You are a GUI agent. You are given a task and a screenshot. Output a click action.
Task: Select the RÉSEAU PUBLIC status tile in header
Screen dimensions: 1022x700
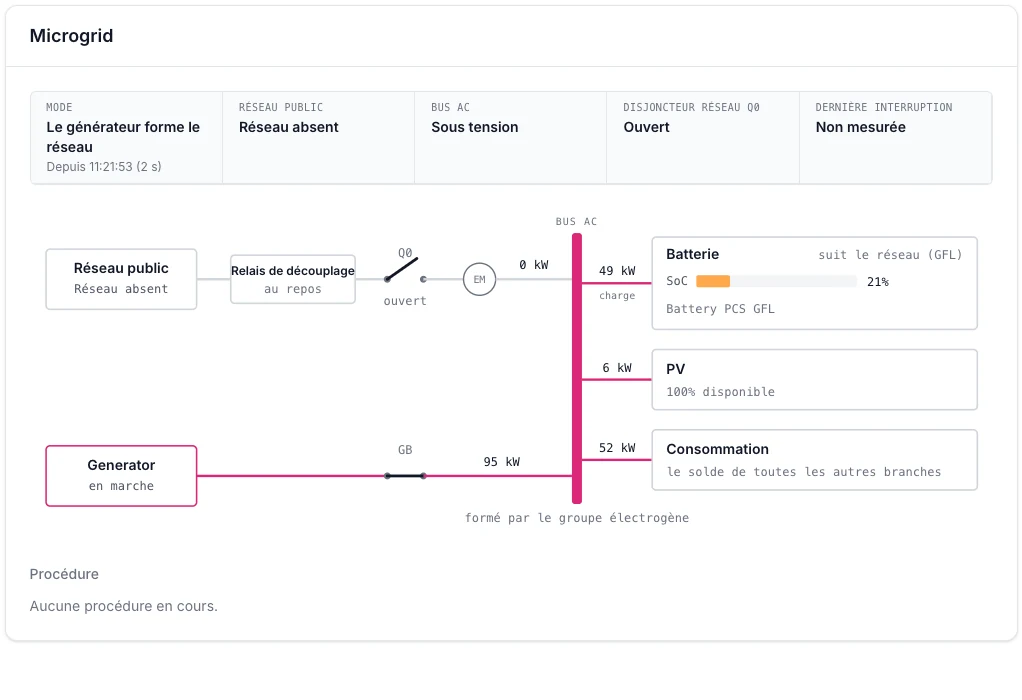point(319,138)
